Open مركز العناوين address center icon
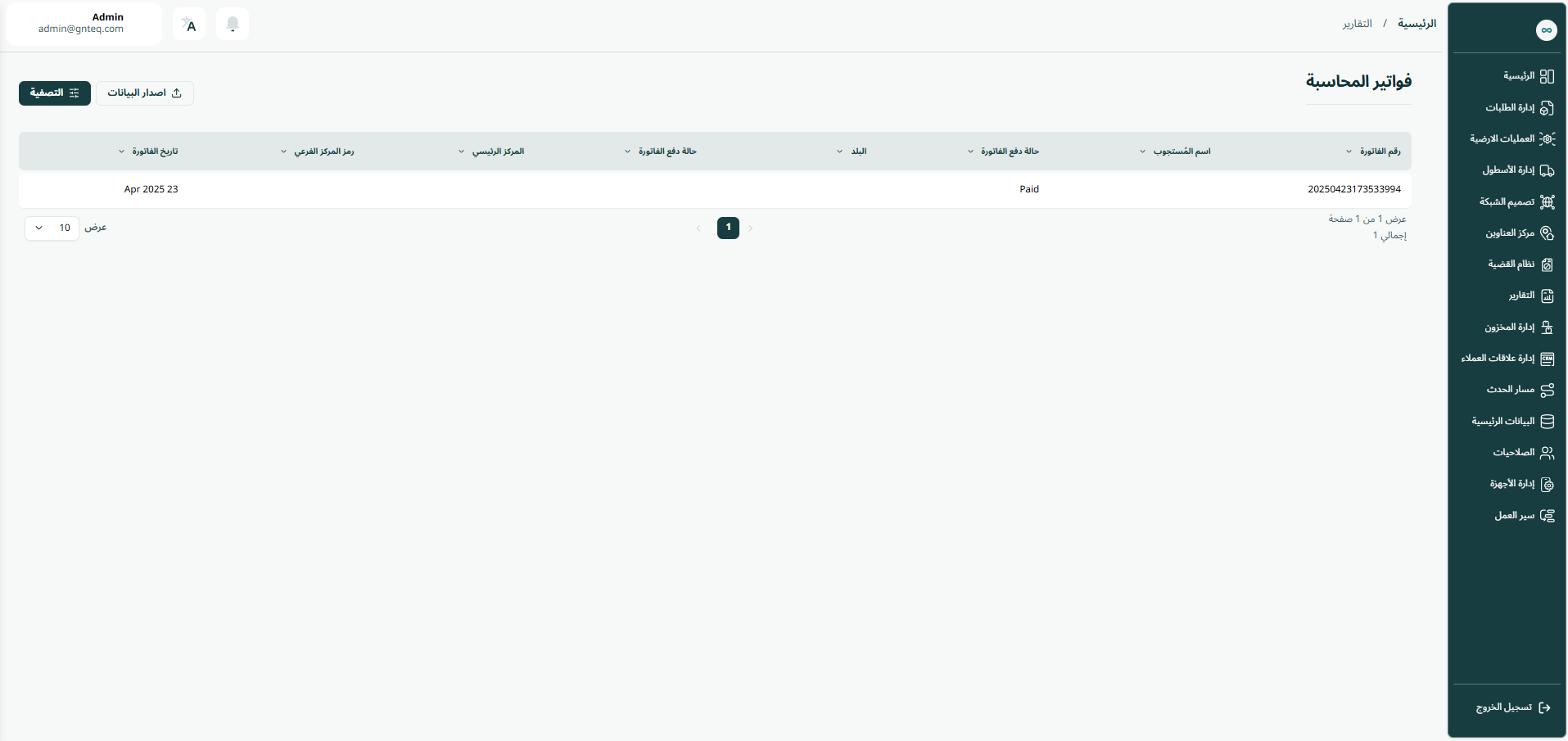The height and width of the screenshot is (741, 1568). click(x=1547, y=233)
